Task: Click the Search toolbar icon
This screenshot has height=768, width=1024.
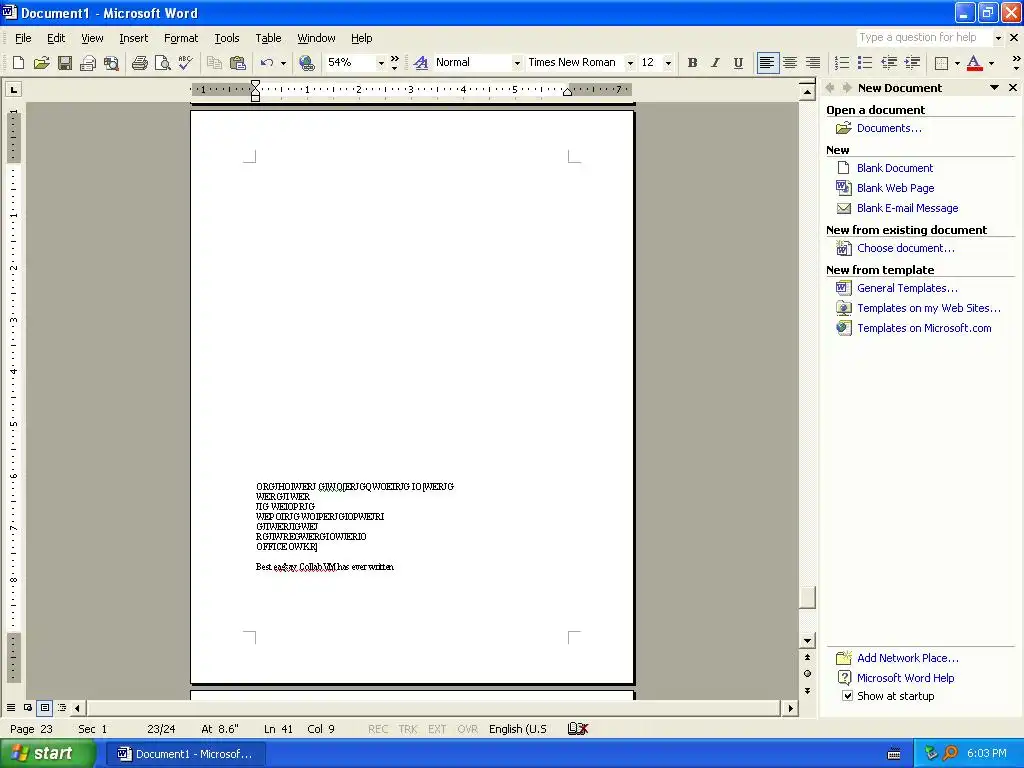Action: 112,63
